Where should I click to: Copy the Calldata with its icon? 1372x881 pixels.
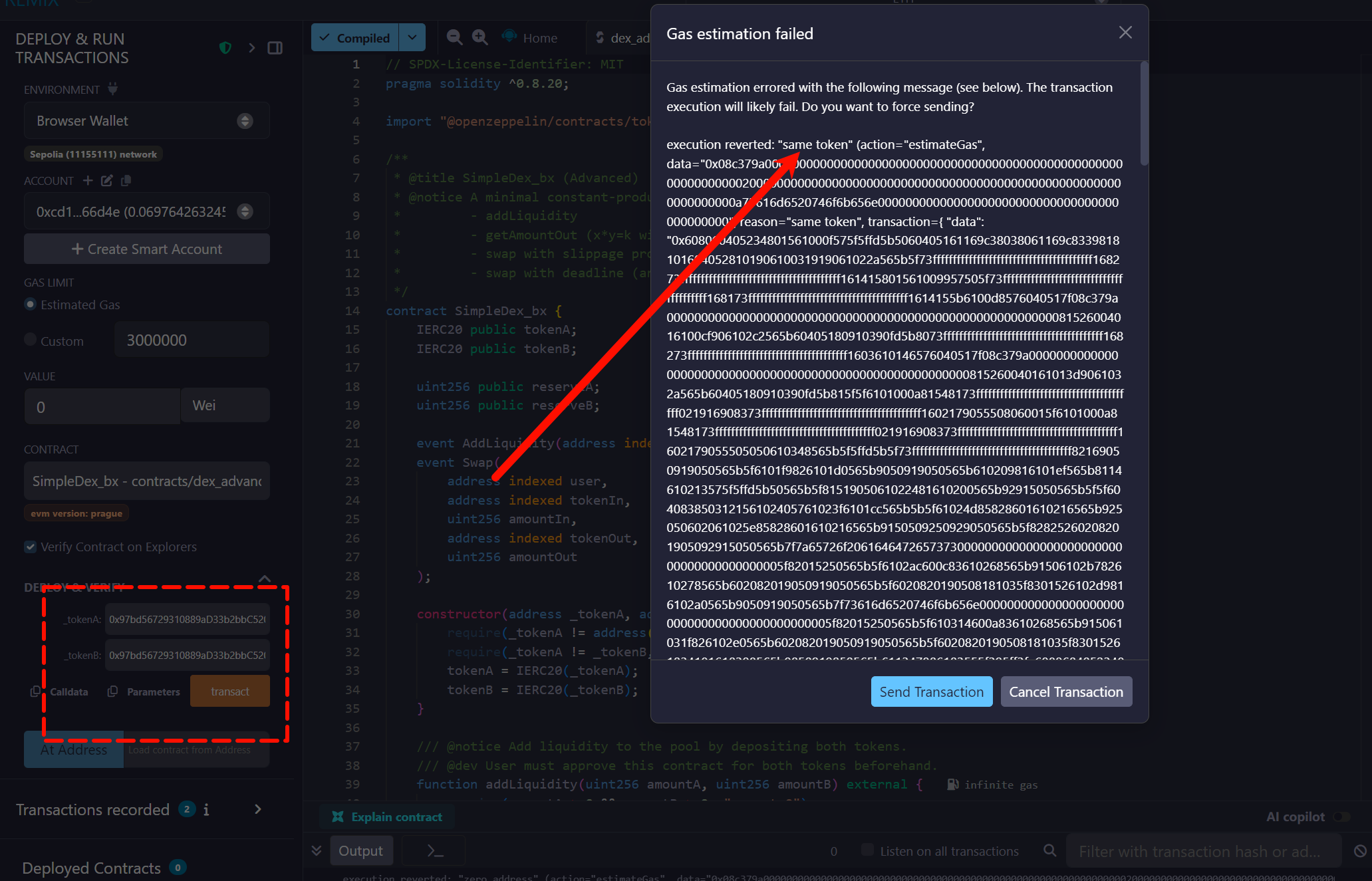pyautogui.click(x=36, y=692)
